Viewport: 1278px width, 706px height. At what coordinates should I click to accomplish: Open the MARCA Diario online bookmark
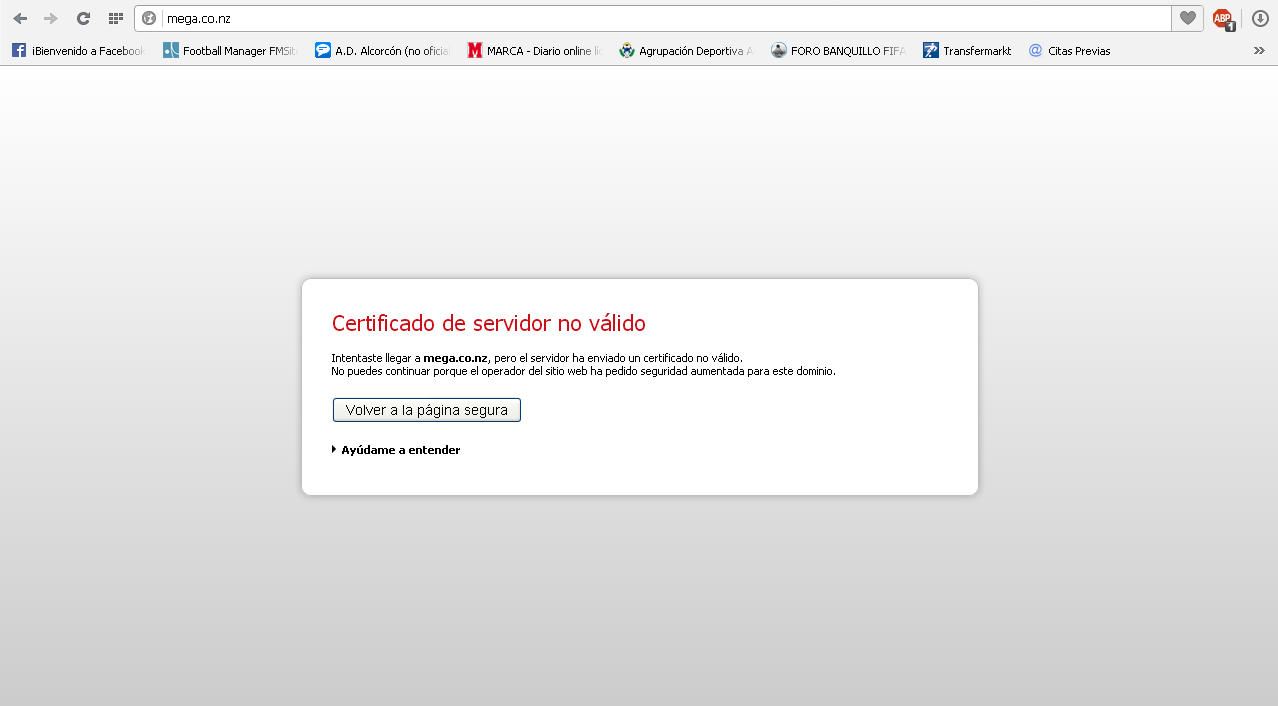[x=534, y=50]
